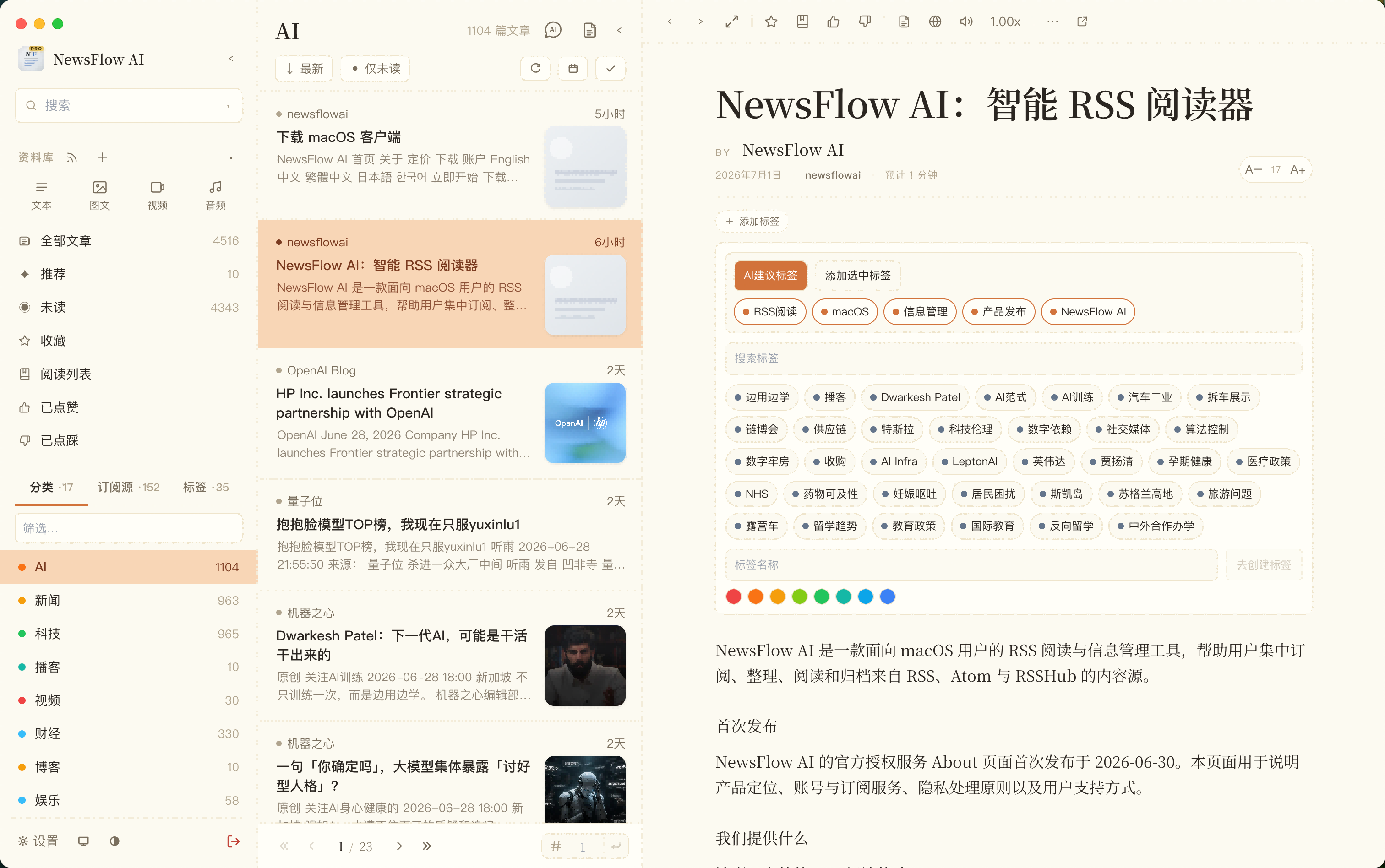
Task: Open 全部文章 in the sidebar
Action: point(129,241)
